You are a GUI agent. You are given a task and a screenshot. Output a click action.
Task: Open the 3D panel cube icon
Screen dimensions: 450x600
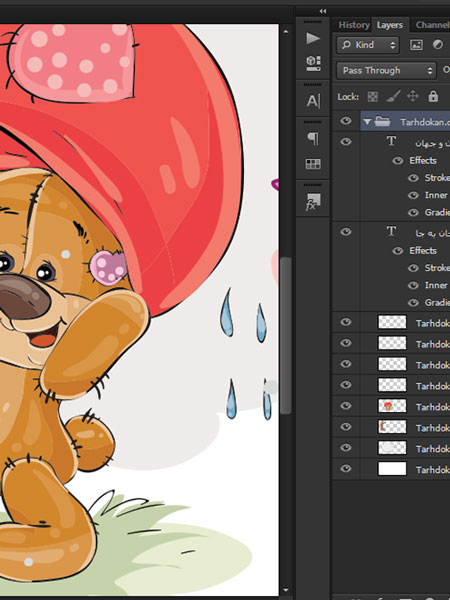pyautogui.click(x=313, y=63)
